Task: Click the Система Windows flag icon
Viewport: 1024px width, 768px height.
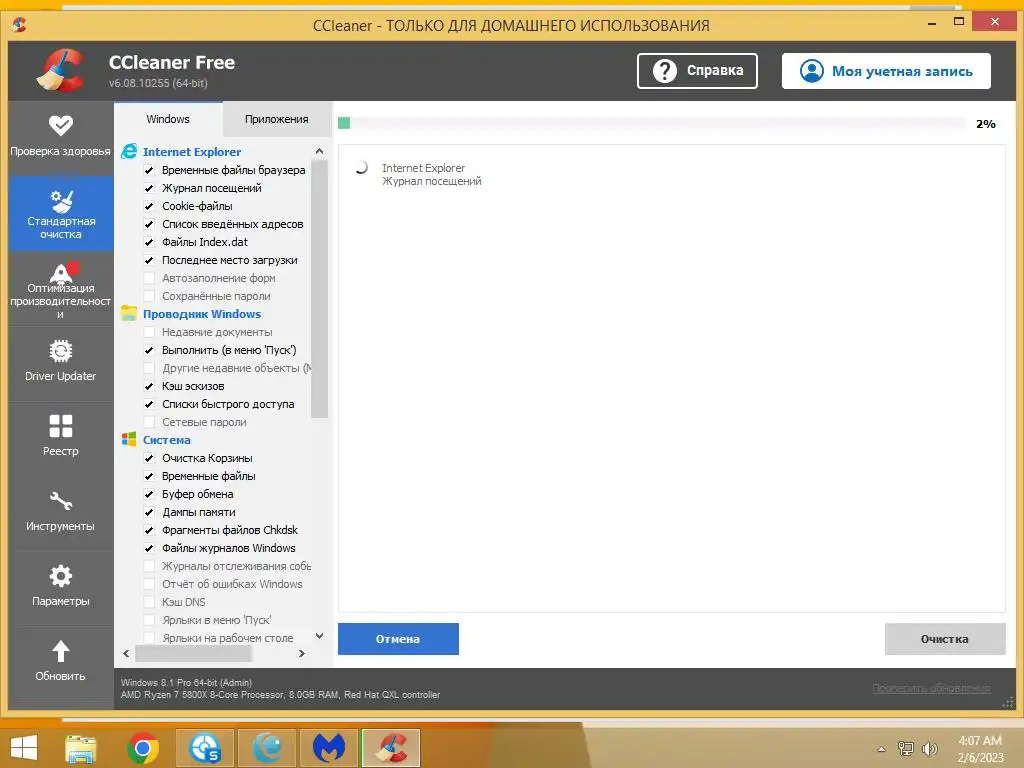Action: point(129,440)
